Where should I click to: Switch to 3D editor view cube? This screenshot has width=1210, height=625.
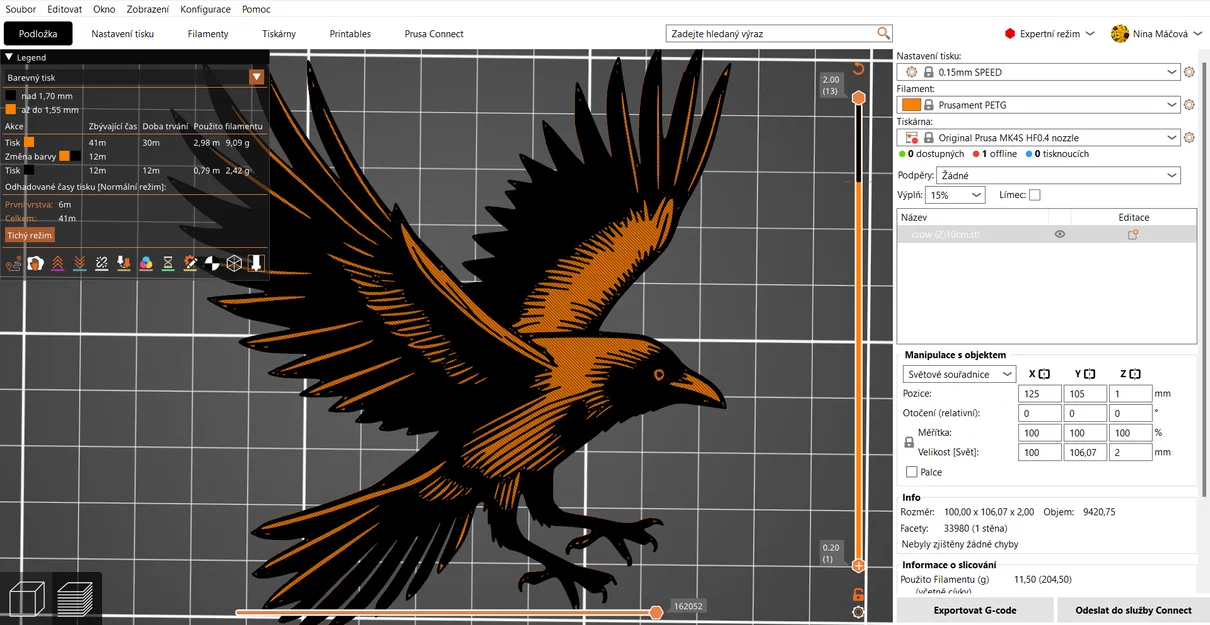(26, 598)
